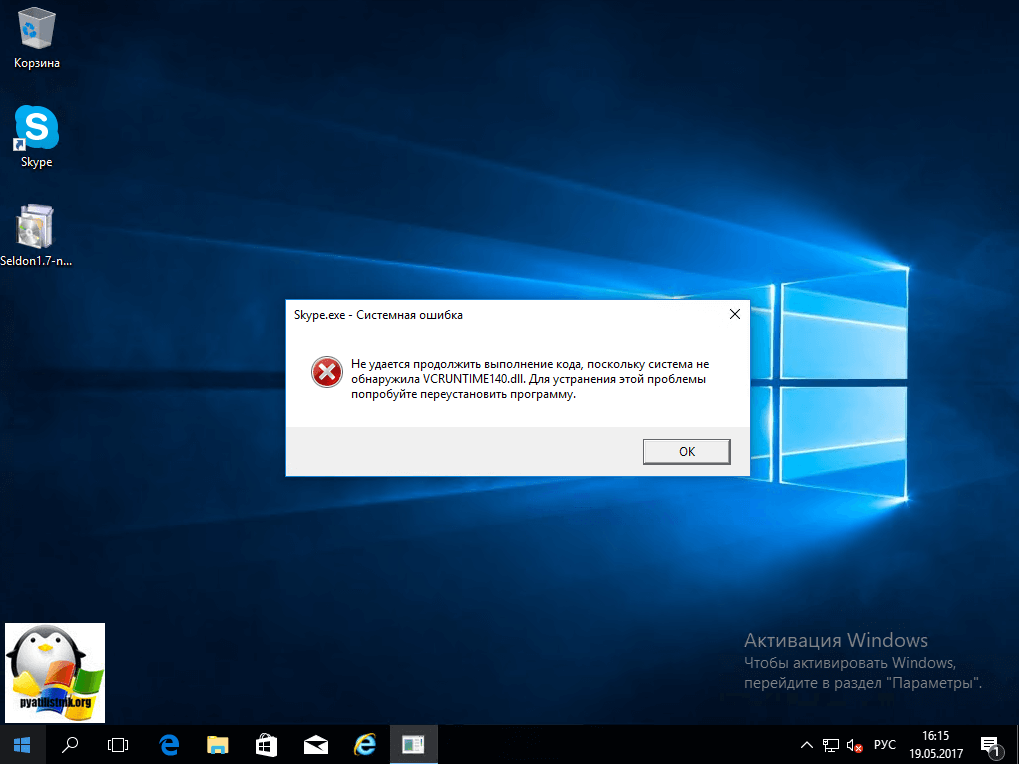Select the Корзина recycle bin icon
This screenshot has height=764, width=1019.
point(37,38)
